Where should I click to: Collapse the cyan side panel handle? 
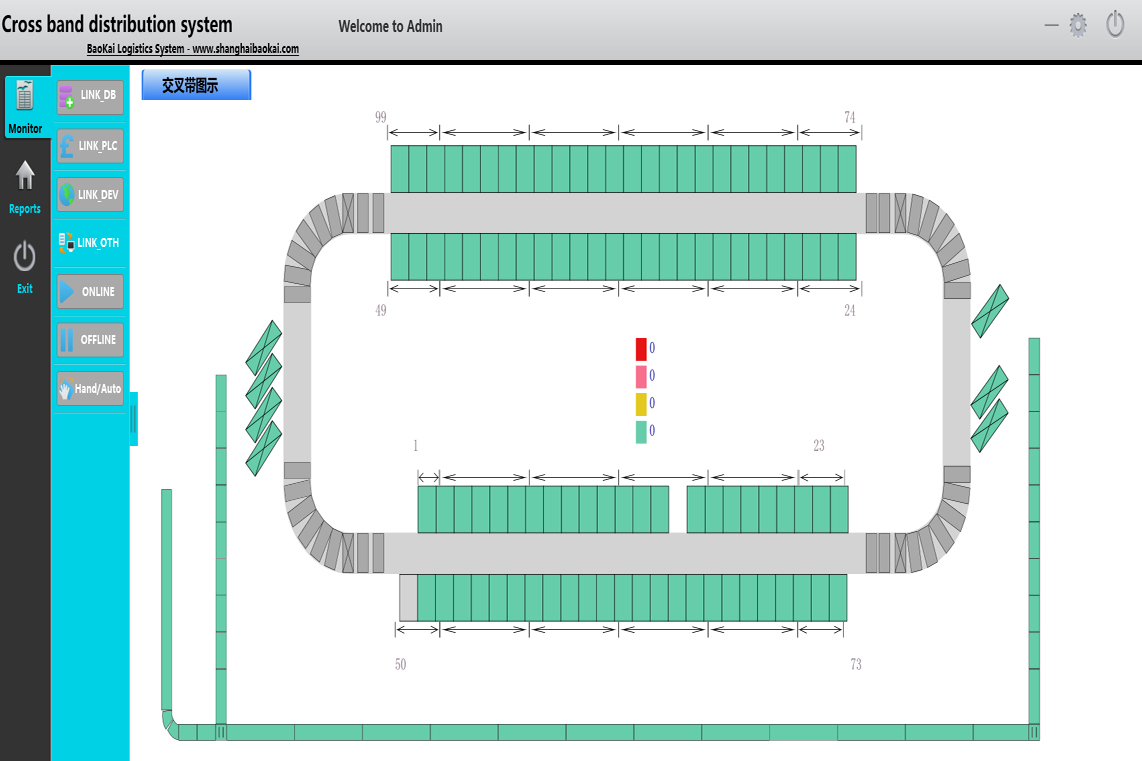(x=133, y=419)
